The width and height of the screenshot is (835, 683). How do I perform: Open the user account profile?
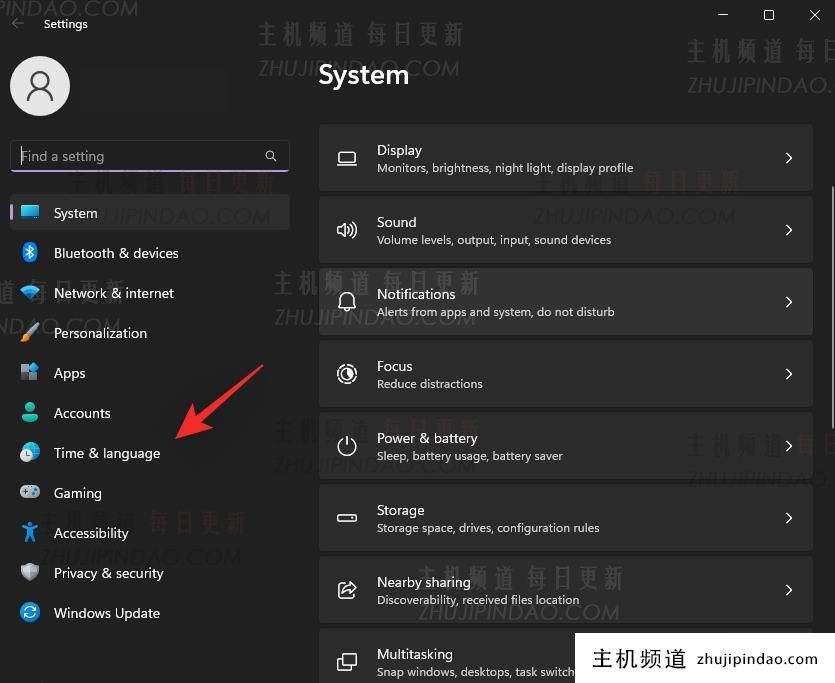[x=40, y=86]
